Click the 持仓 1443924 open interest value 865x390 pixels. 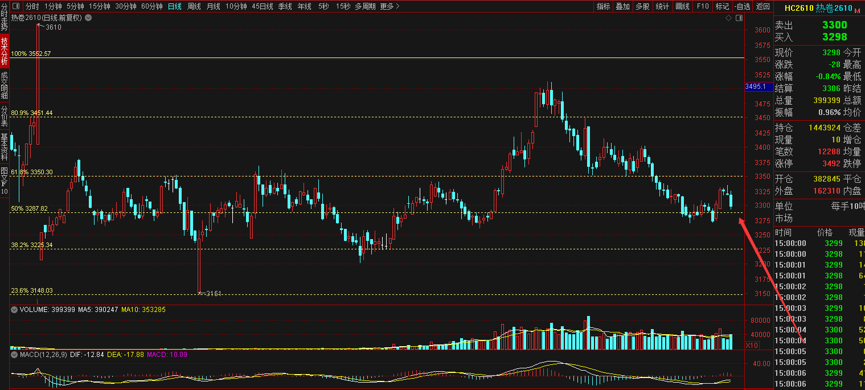click(x=825, y=127)
